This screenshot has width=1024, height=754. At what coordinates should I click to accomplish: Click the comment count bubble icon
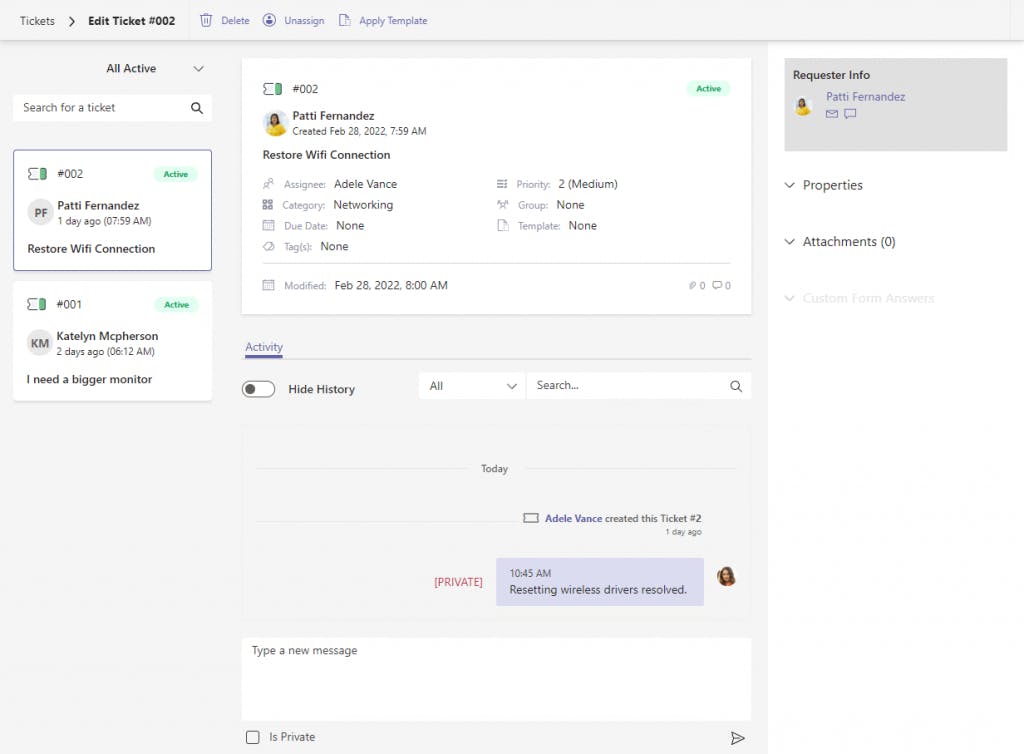pyautogui.click(x=717, y=285)
